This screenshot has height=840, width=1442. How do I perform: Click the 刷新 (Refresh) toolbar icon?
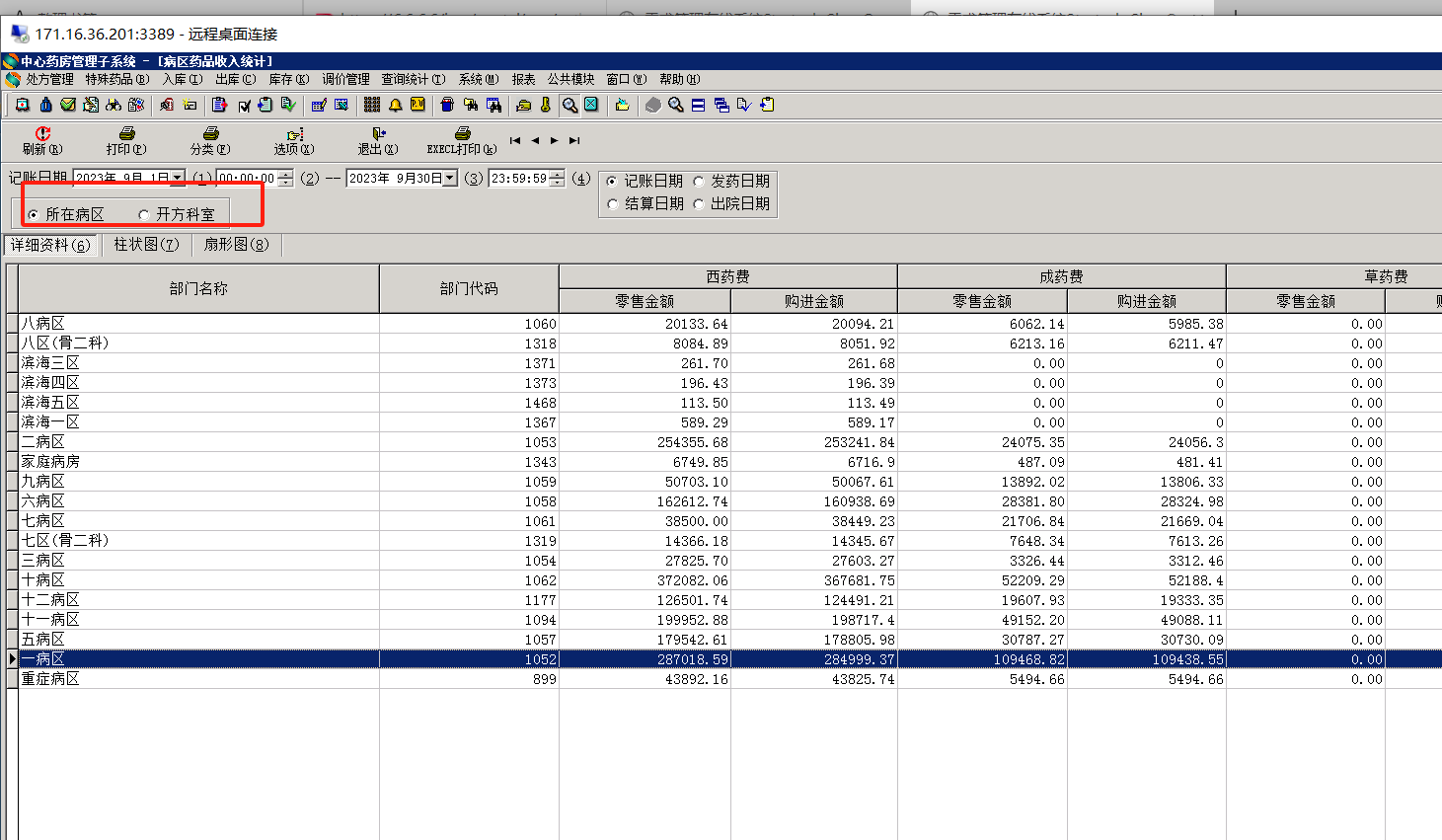pyautogui.click(x=42, y=134)
